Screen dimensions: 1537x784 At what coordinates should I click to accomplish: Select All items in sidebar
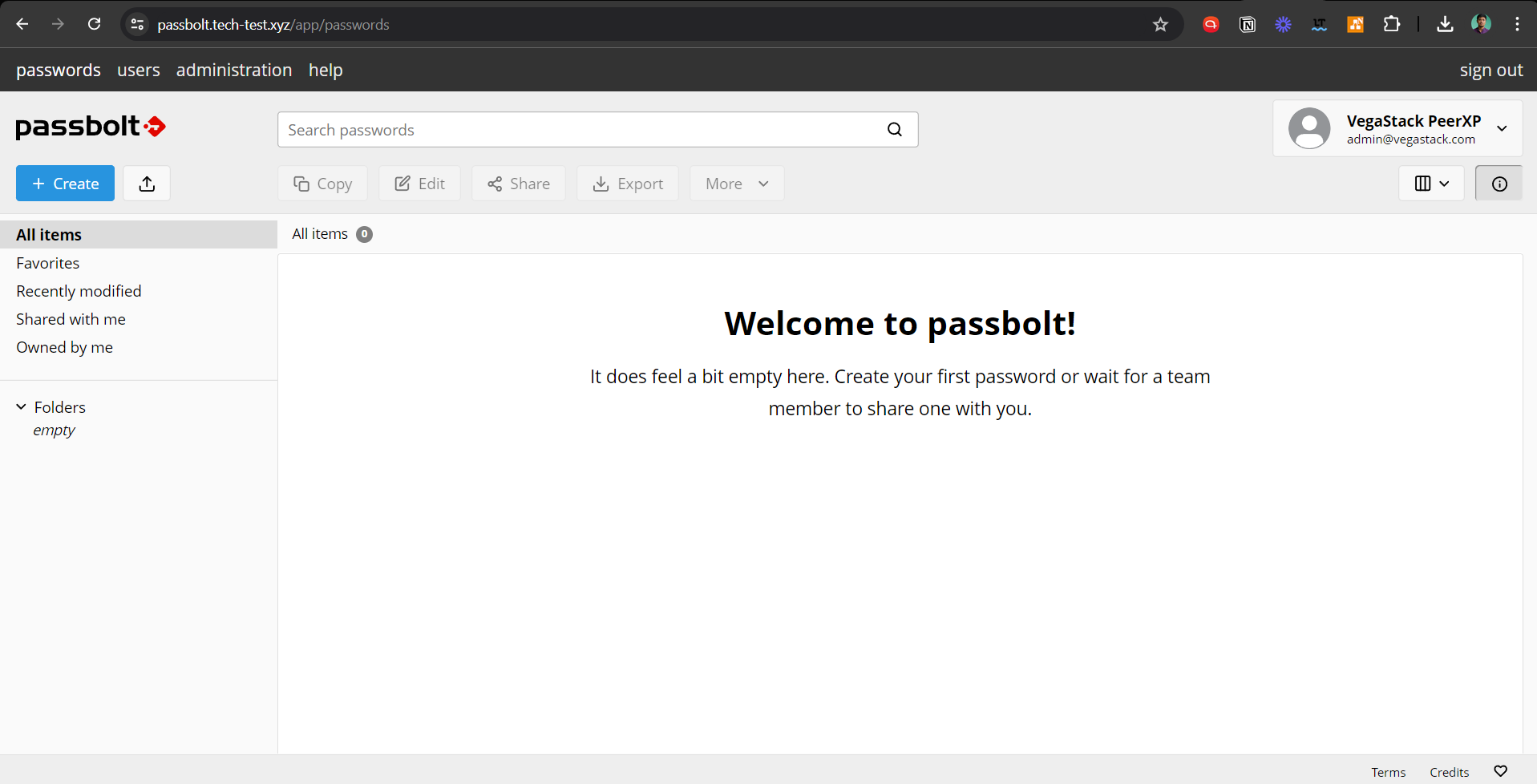[139, 235]
